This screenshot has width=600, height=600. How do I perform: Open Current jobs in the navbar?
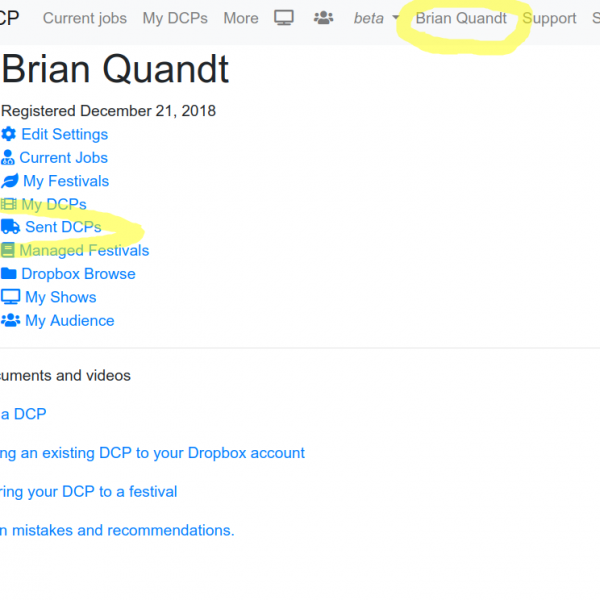click(x=85, y=18)
